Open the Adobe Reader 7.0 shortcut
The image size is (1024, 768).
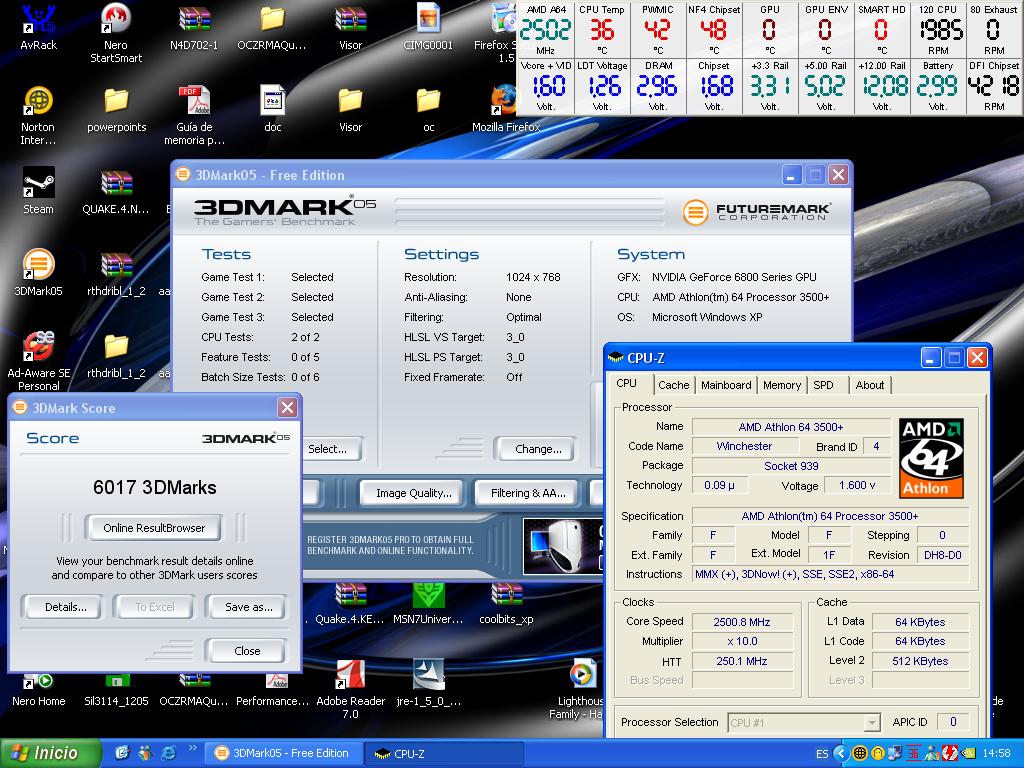[x=350, y=689]
